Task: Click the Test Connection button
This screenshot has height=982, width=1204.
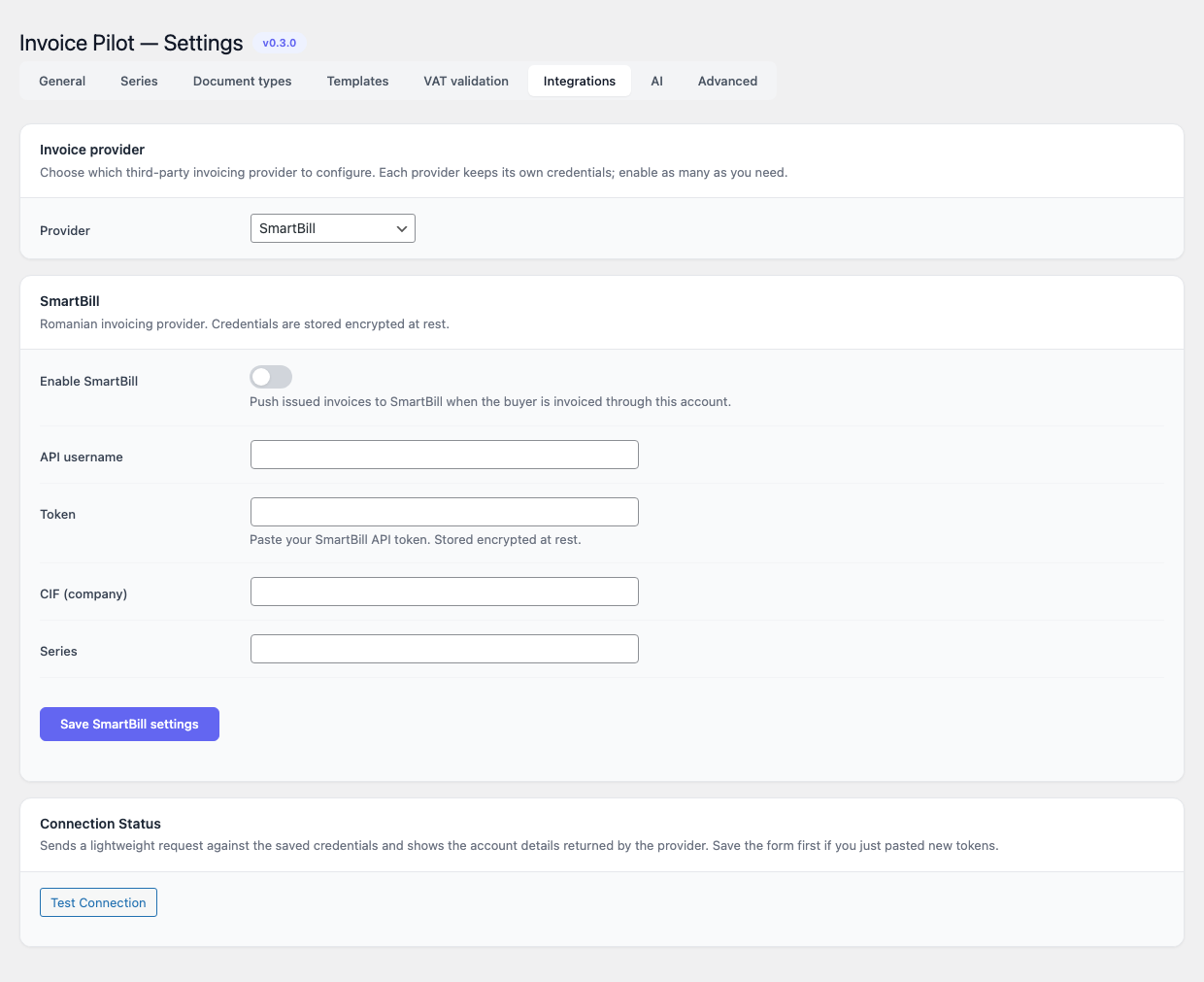Action: (x=98, y=902)
